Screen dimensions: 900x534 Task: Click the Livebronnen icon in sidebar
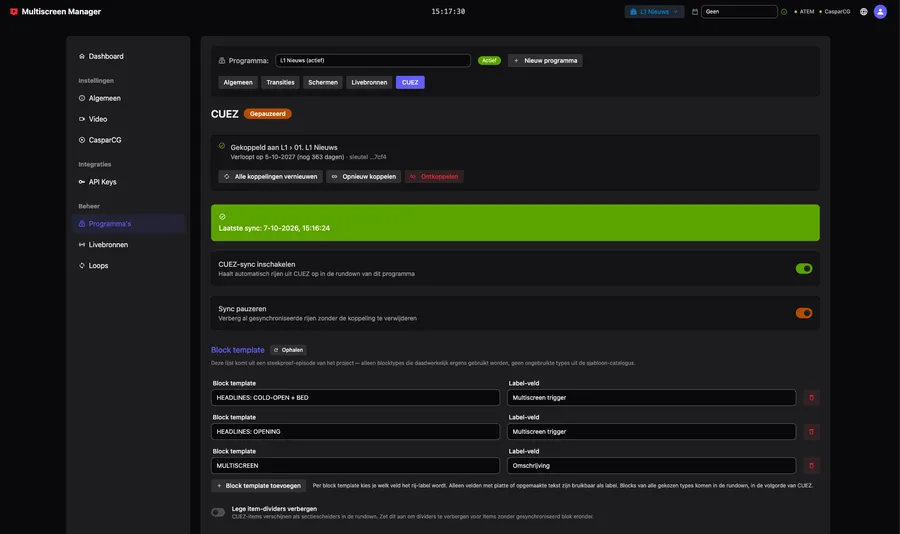click(x=82, y=245)
